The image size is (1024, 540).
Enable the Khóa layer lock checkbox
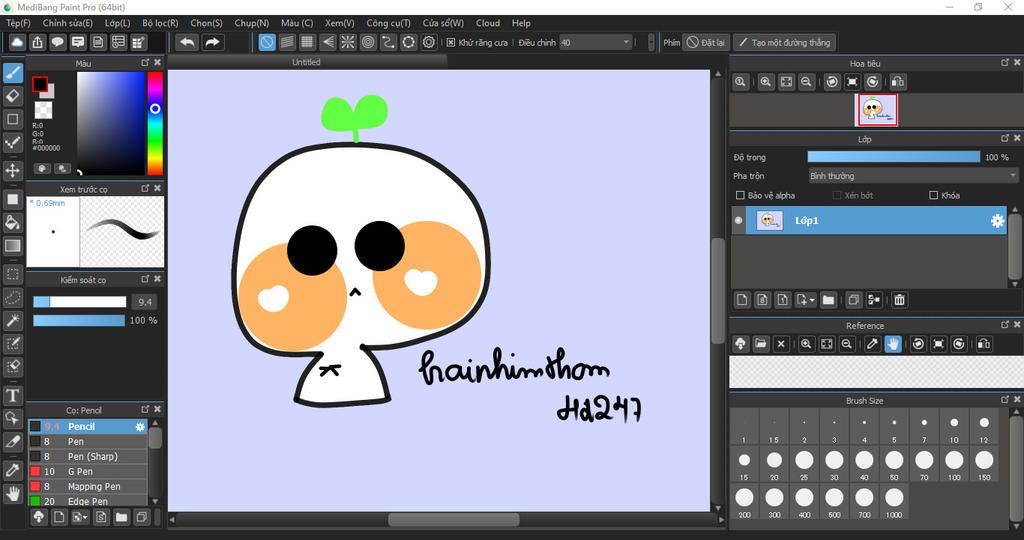click(x=933, y=195)
